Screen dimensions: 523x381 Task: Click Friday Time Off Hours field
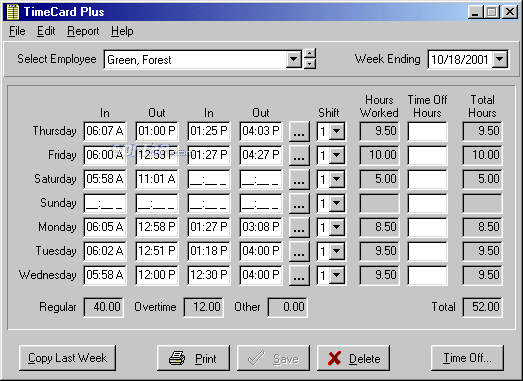427,155
